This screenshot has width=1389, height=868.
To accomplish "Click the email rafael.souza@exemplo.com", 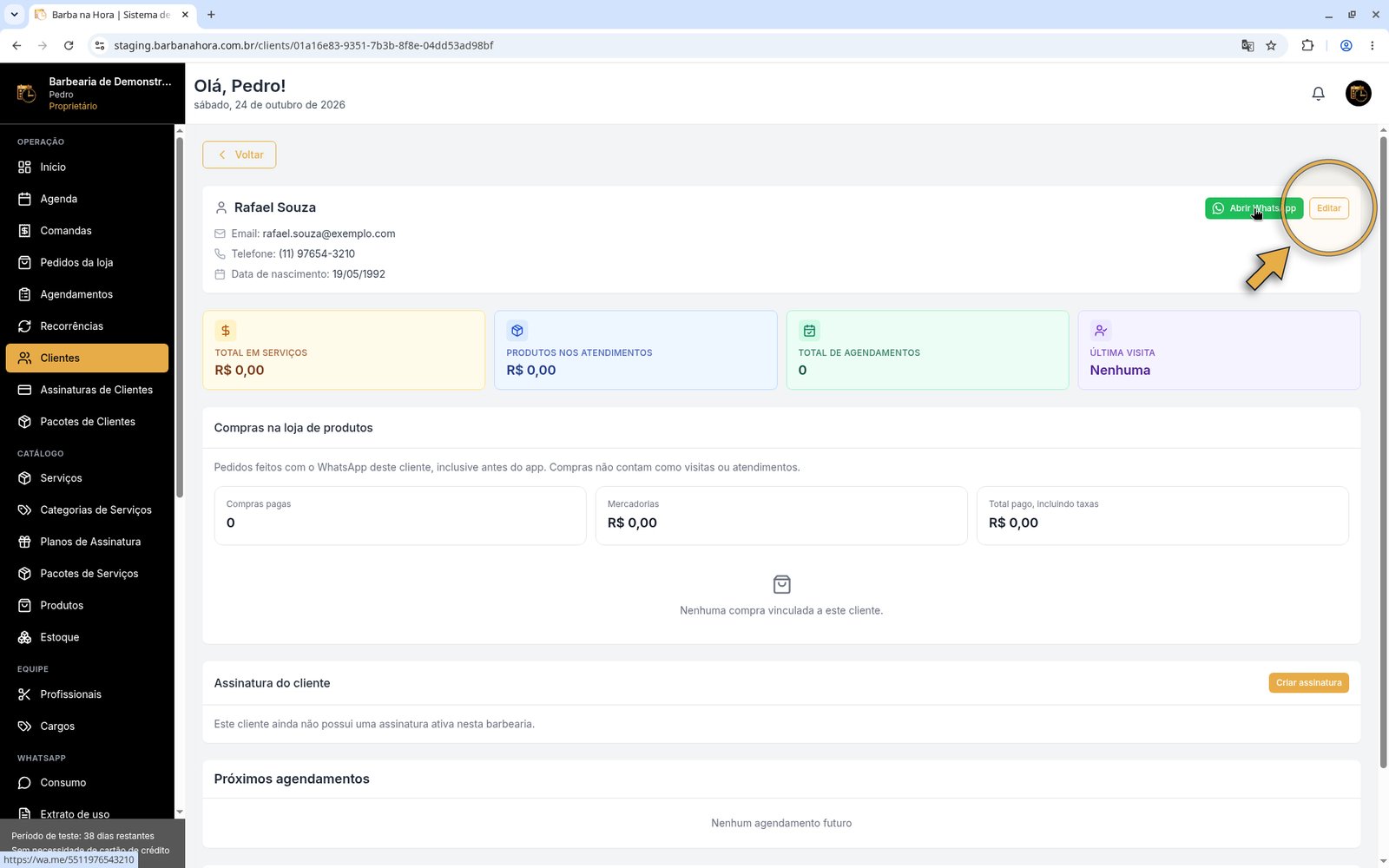I will (x=329, y=233).
